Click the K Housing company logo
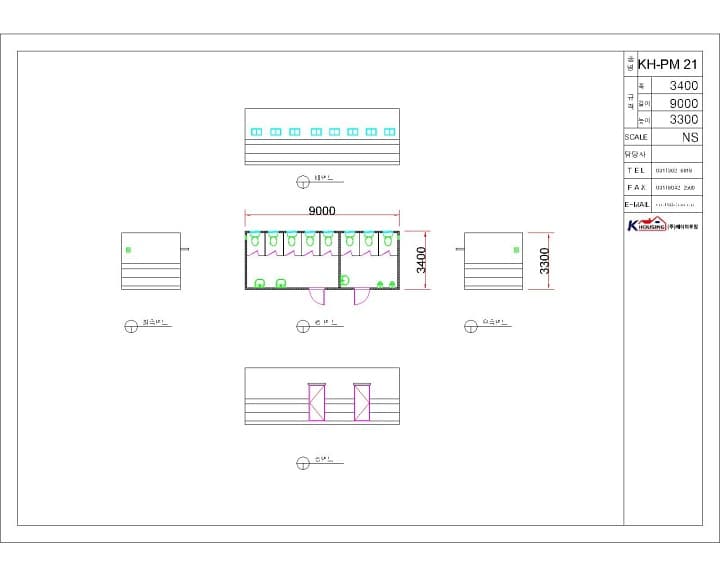Screen dimensions: 720x576 click(x=663, y=225)
